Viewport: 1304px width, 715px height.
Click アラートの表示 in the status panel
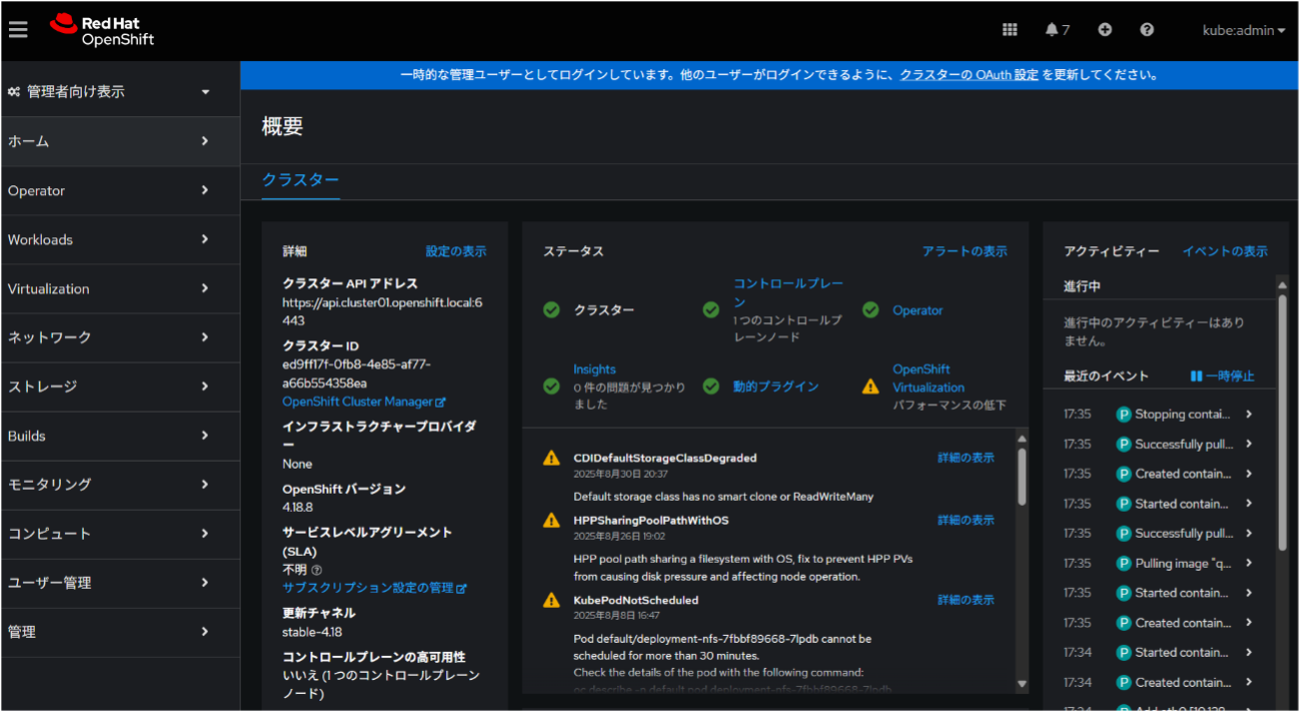coord(964,251)
